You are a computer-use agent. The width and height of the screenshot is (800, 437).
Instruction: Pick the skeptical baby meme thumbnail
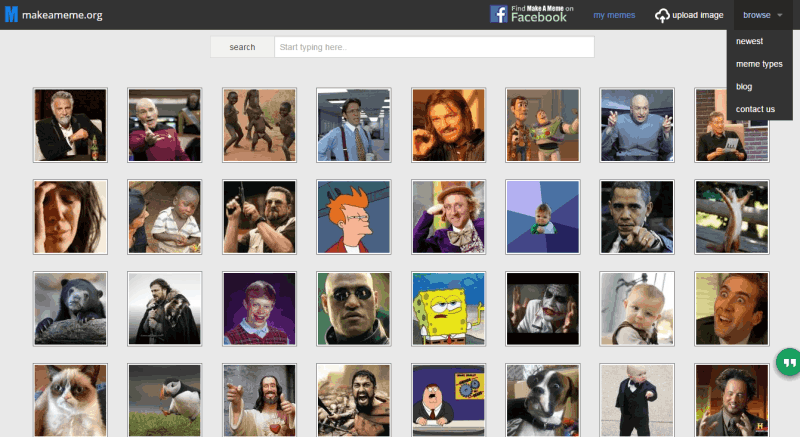pos(637,309)
